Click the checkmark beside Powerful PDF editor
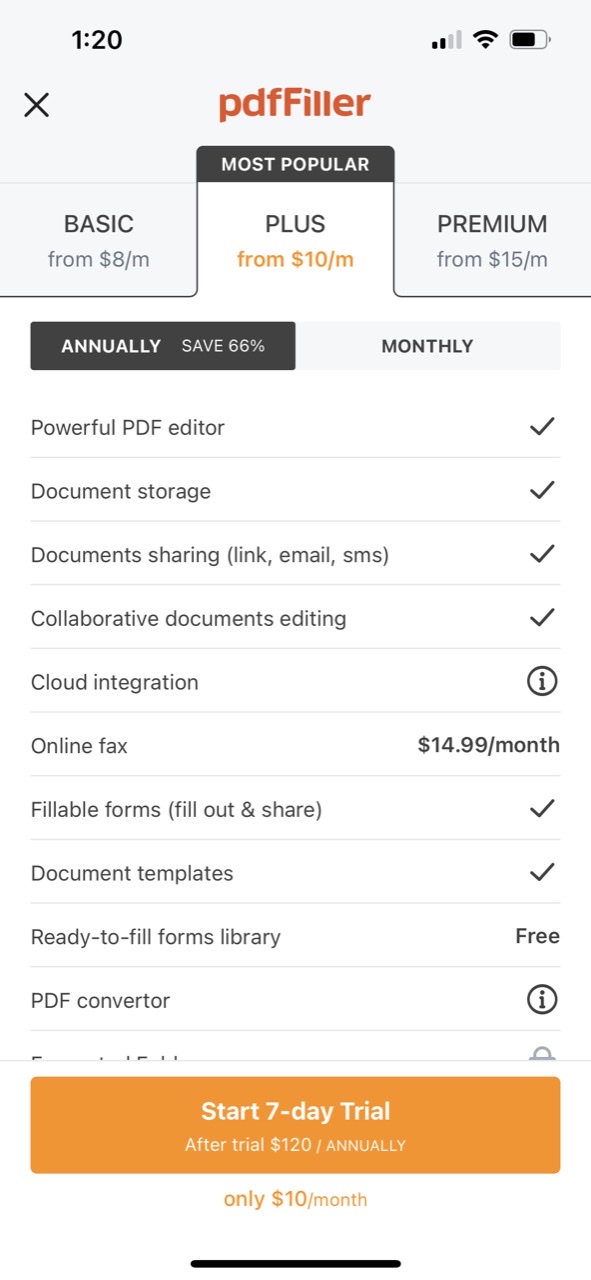The image size is (591, 1280). pyautogui.click(x=542, y=426)
